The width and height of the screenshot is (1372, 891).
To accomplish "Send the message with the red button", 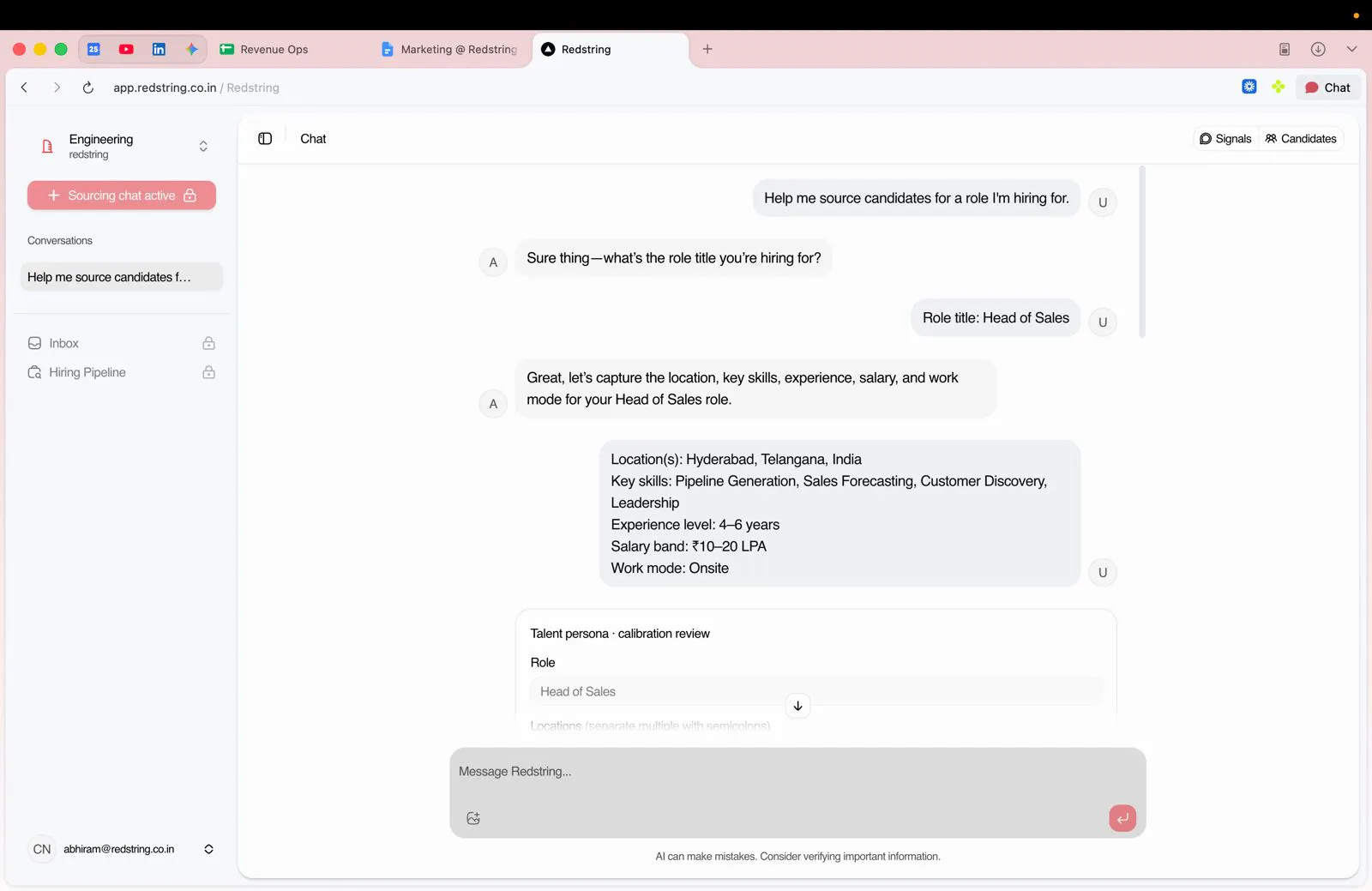I will pyautogui.click(x=1122, y=818).
